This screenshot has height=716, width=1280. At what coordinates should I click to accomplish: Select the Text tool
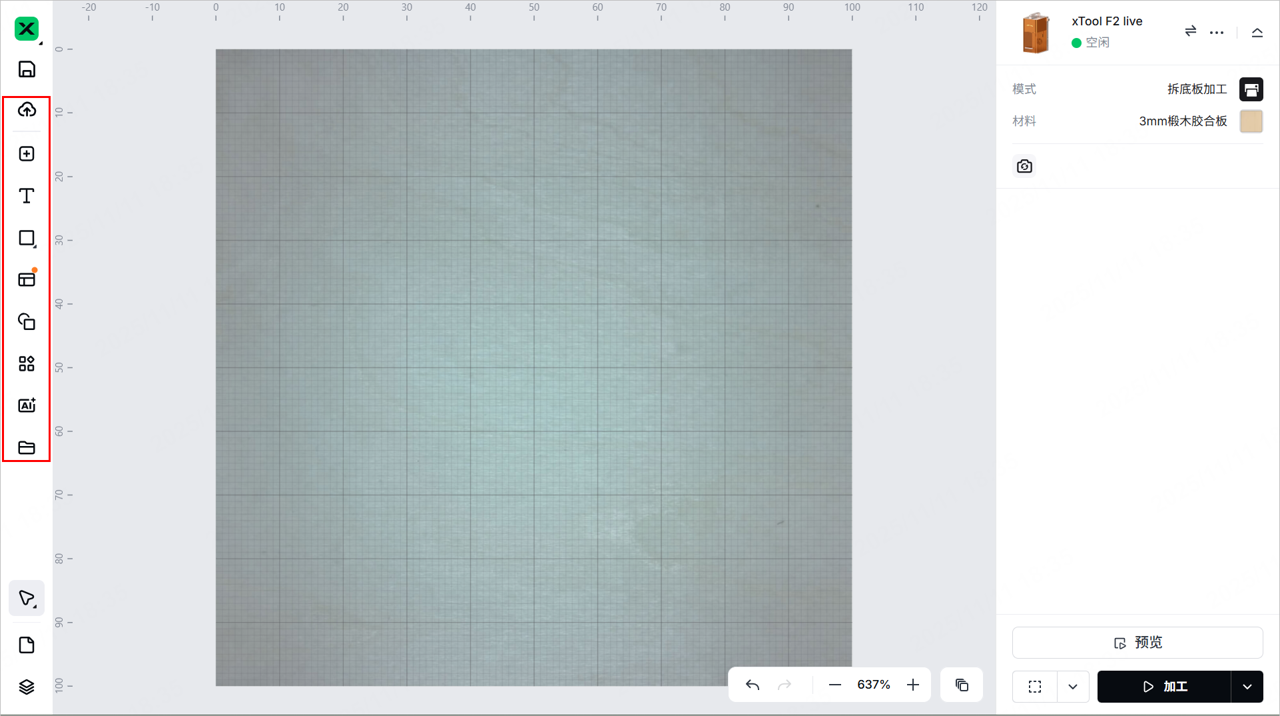coord(27,196)
